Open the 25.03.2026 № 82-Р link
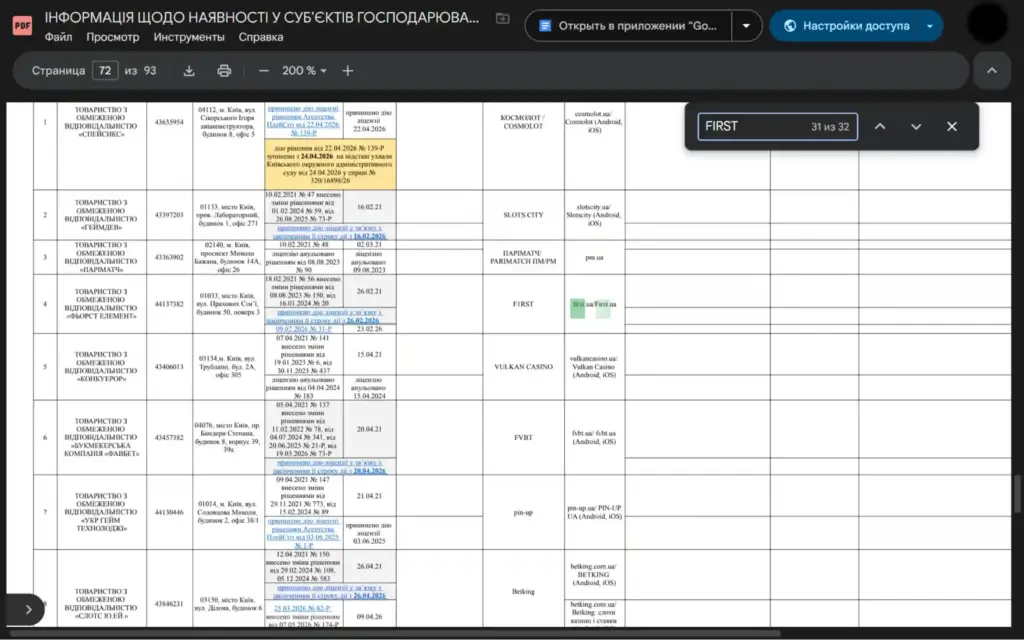The height and width of the screenshot is (640, 1024). point(302,609)
